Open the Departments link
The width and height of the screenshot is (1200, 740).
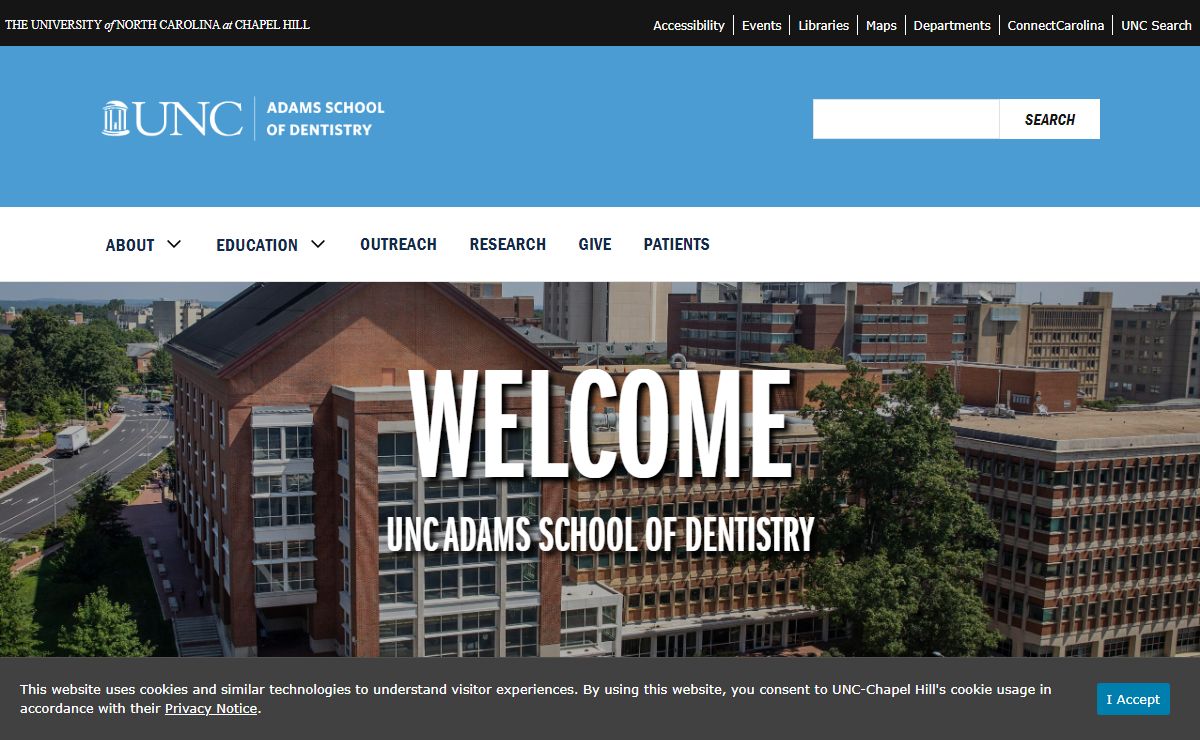[x=952, y=25]
